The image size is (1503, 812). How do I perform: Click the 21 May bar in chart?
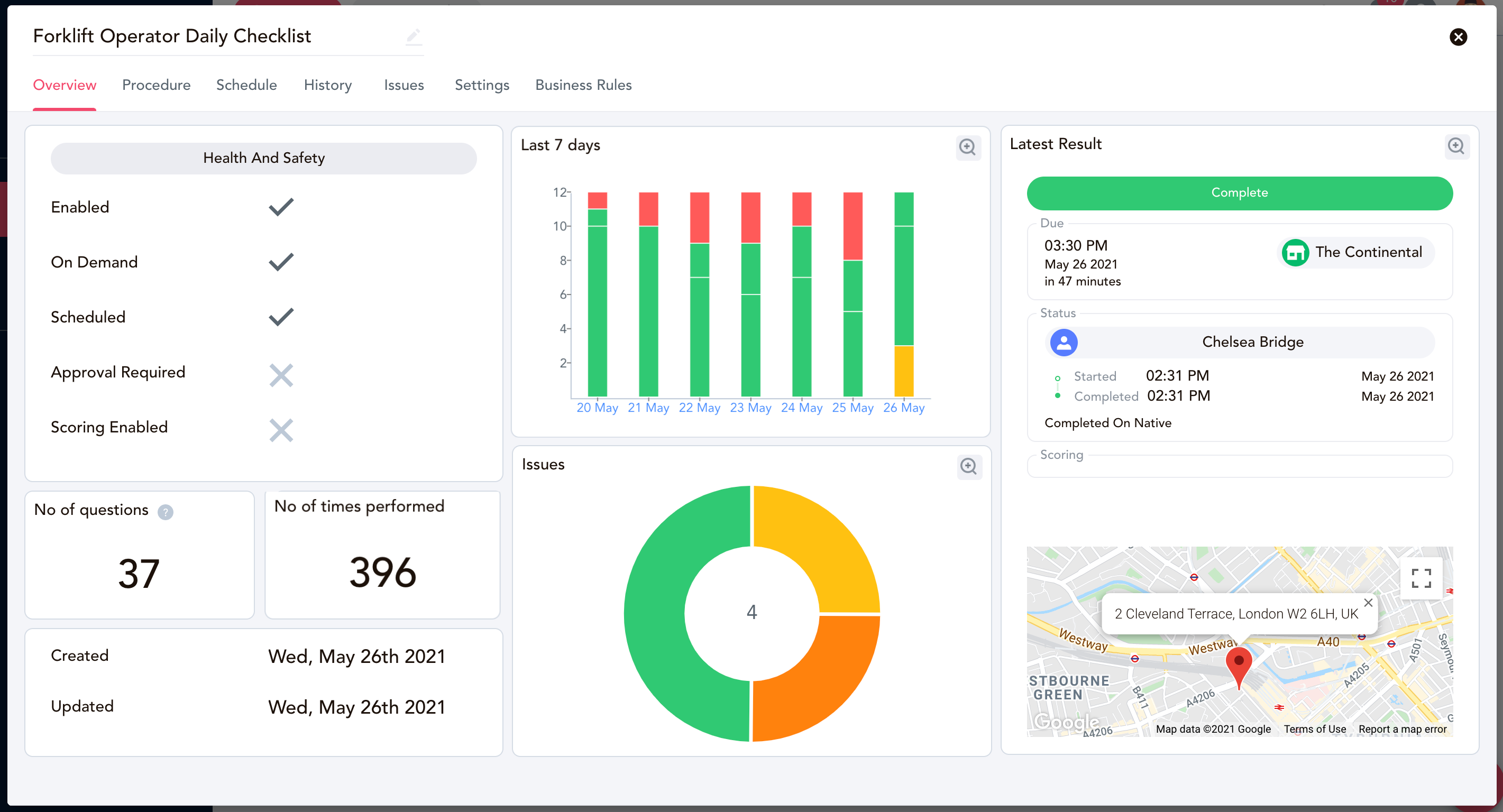[x=648, y=294]
